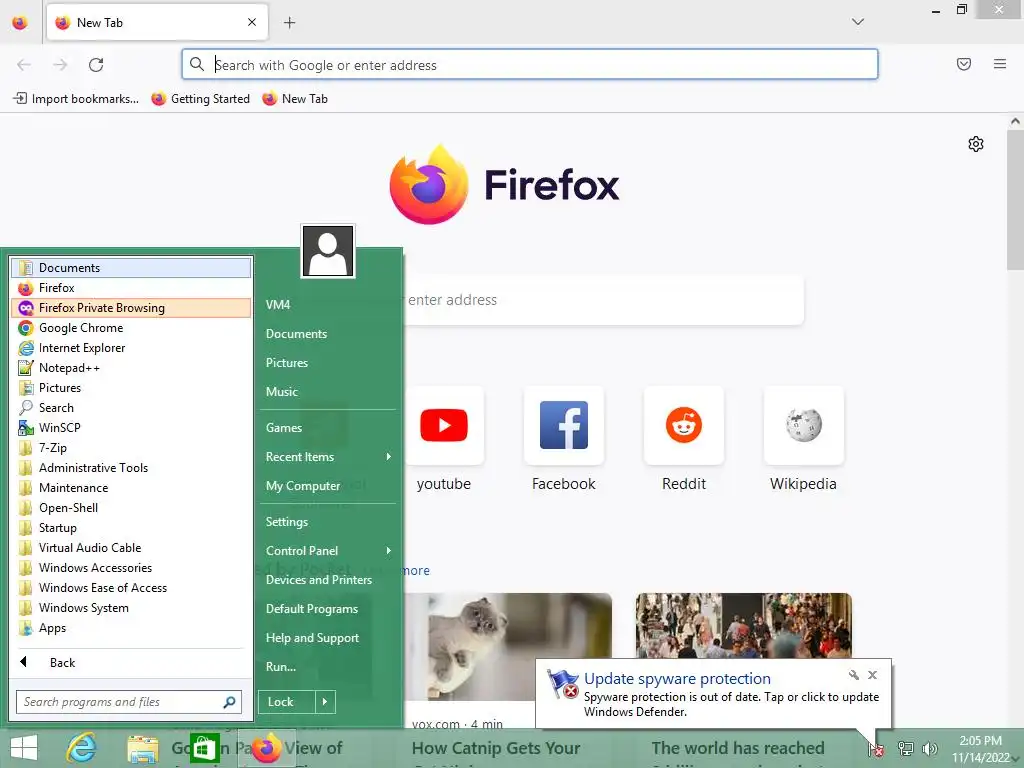Open the Startup folder
Image resolution: width=1024 pixels, height=768 pixels.
pyautogui.click(x=131, y=528)
